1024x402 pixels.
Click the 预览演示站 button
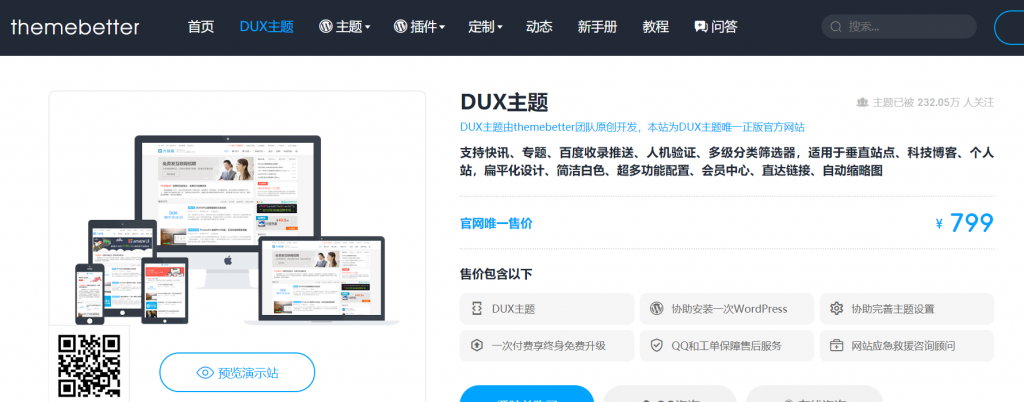pyautogui.click(x=237, y=373)
